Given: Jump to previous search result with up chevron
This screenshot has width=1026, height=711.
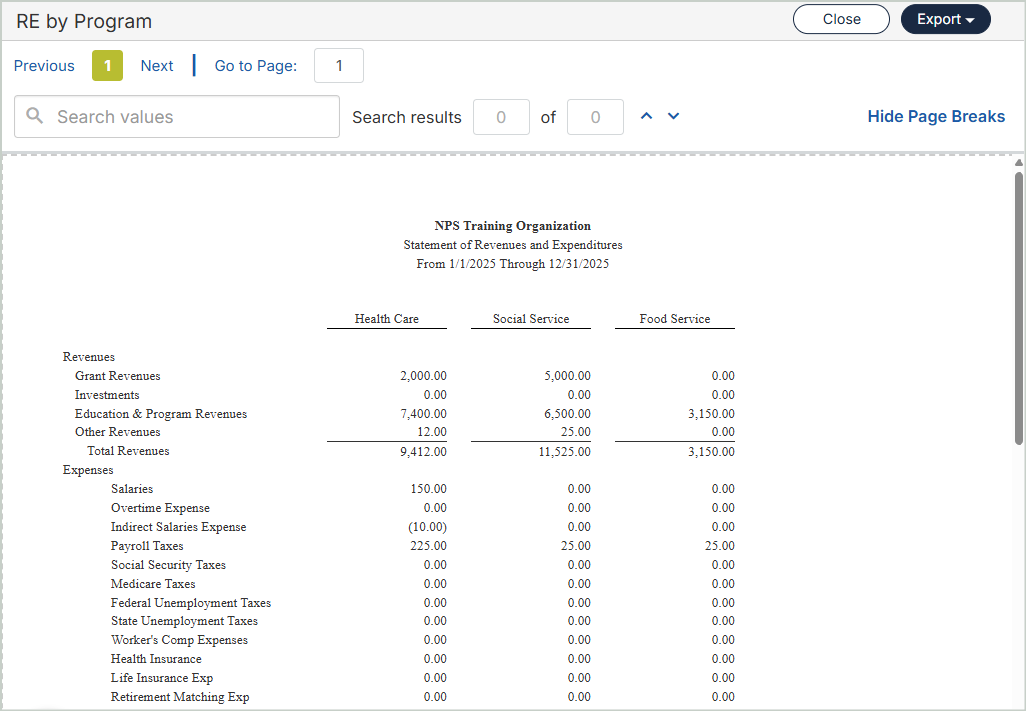Looking at the screenshot, I should click(x=646, y=117).
